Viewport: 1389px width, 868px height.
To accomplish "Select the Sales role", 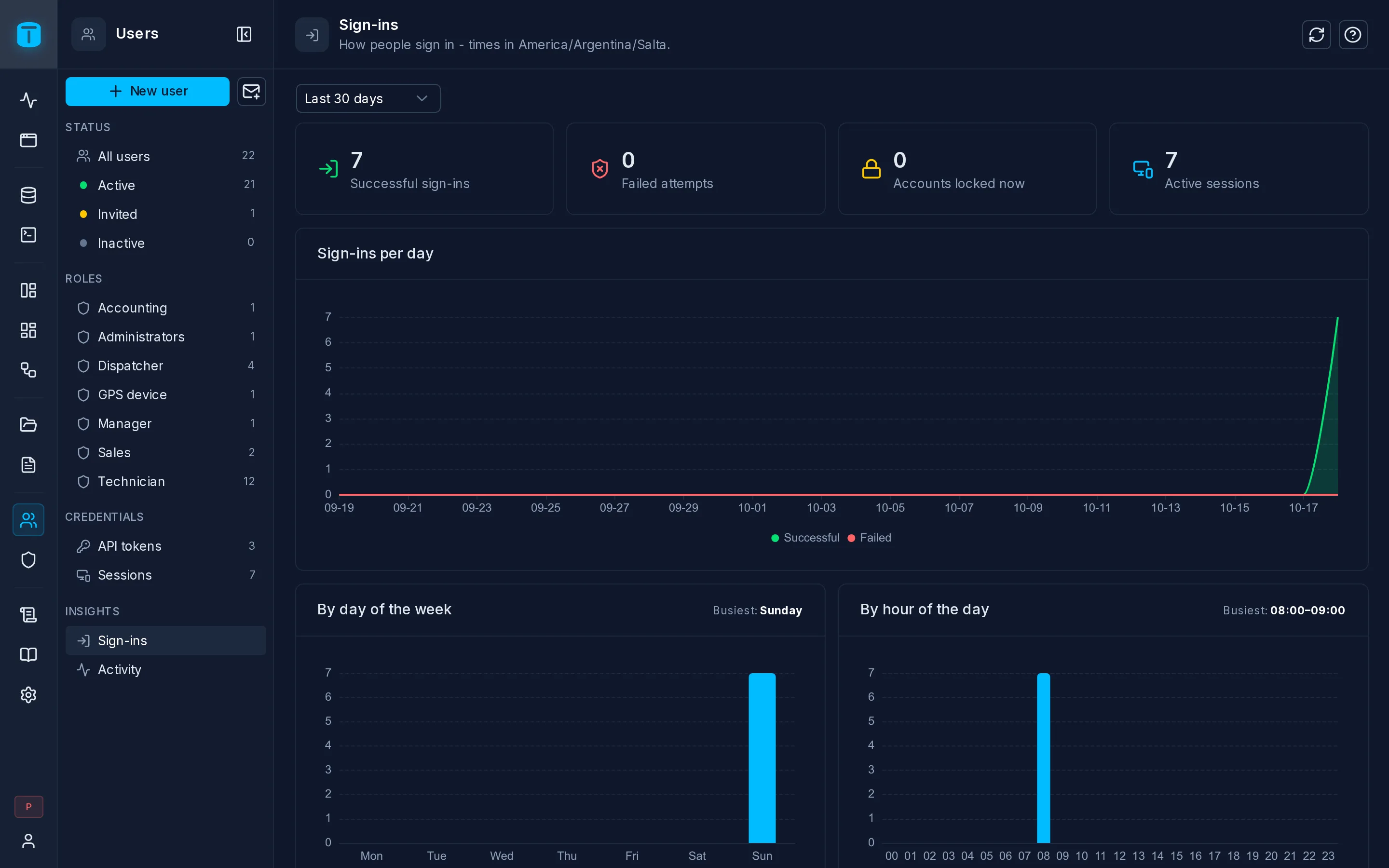I will coord(166,452).
